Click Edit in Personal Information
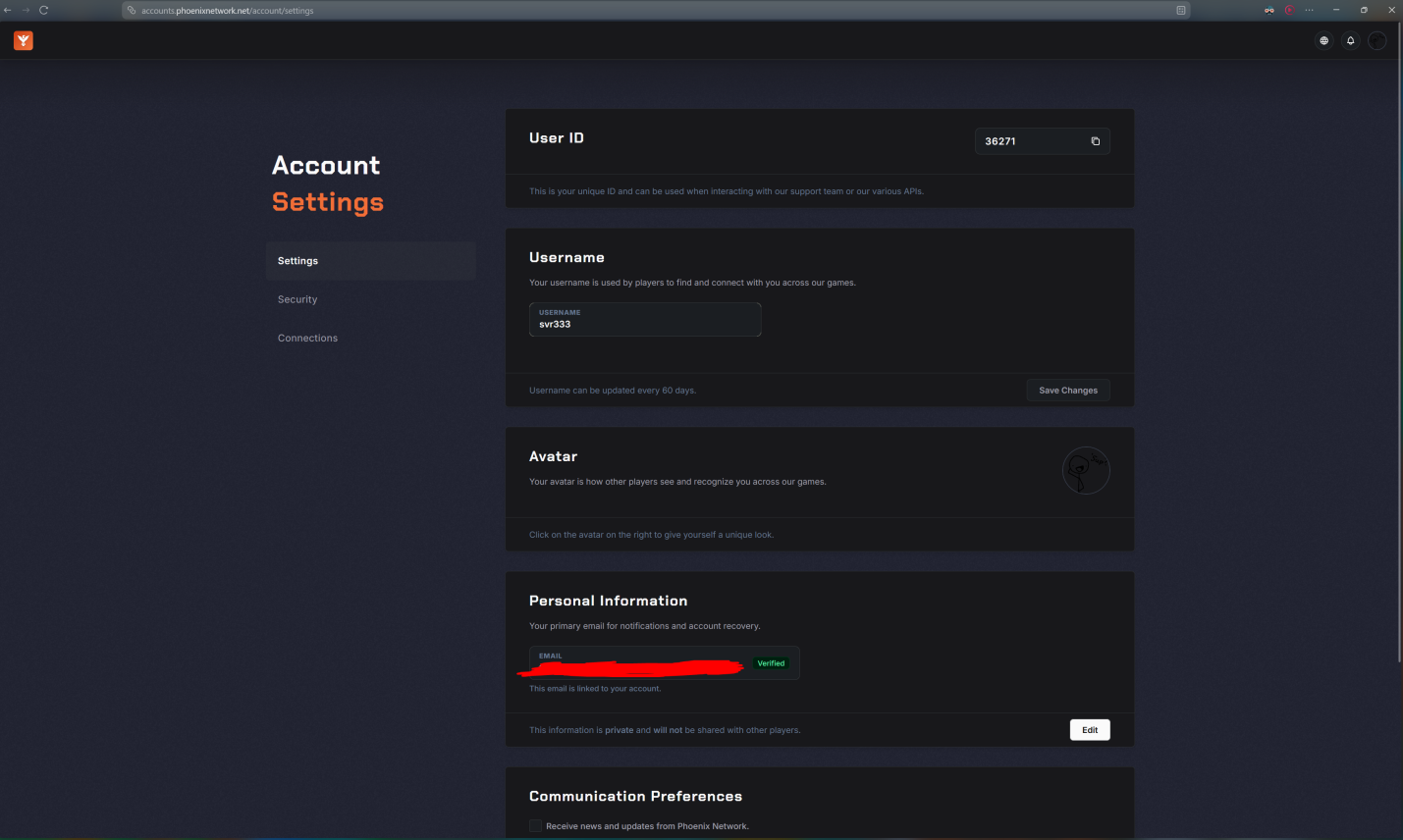 click(1089, 730)
